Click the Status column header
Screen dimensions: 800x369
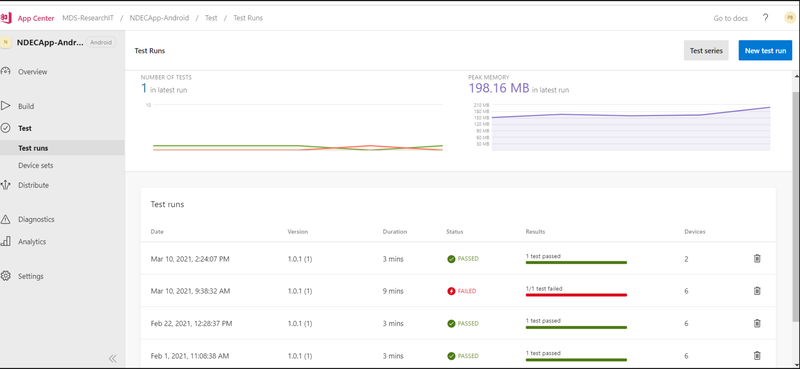[455, 232]
